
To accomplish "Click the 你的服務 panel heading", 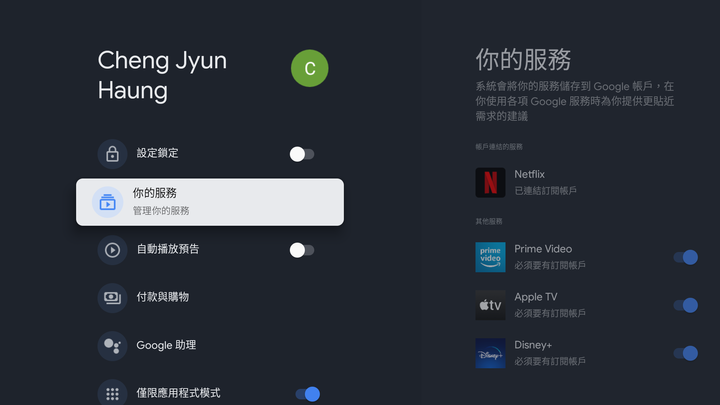I will [523, 60].
